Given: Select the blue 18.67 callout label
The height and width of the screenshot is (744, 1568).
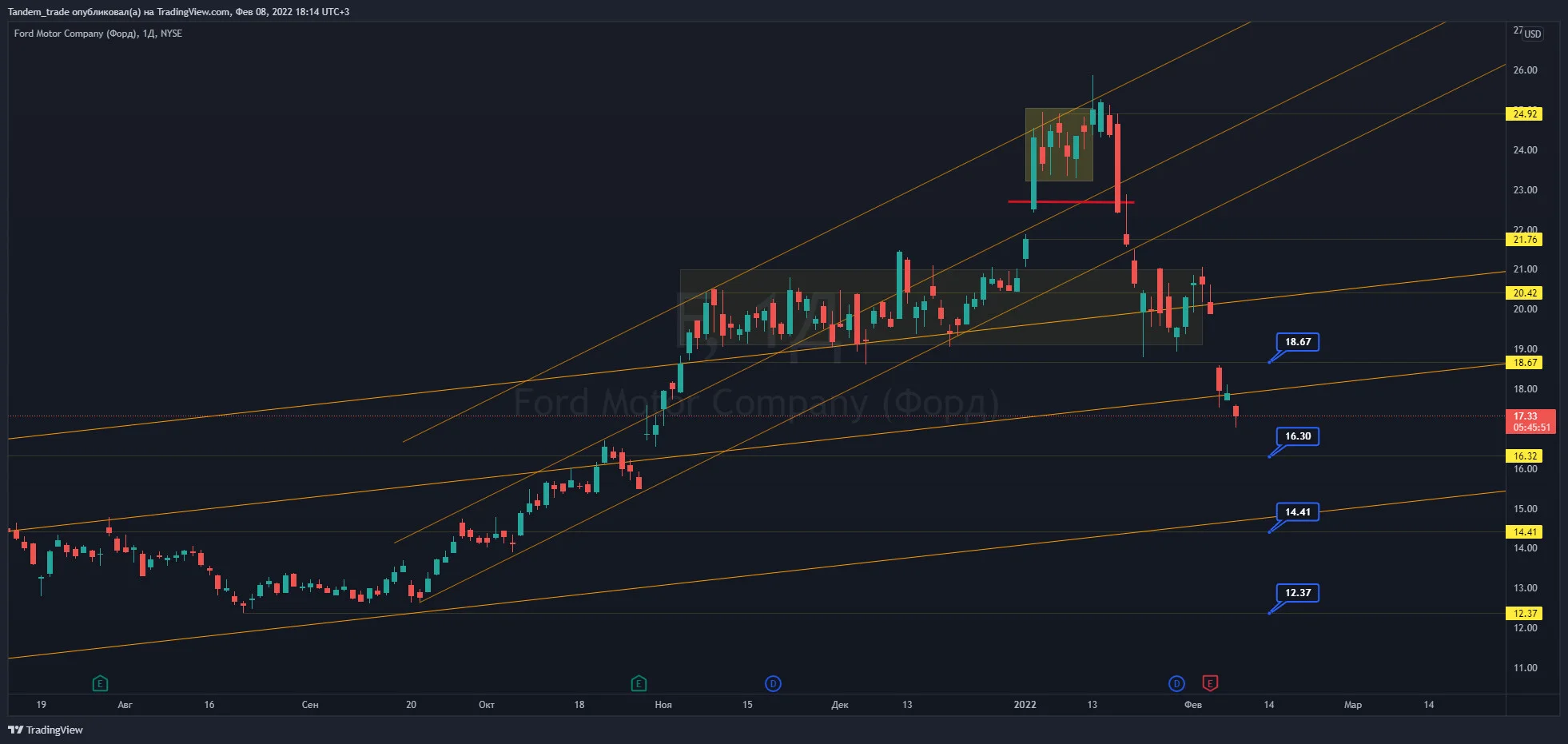Looking at the screenshot, I should coord(1298,342).
